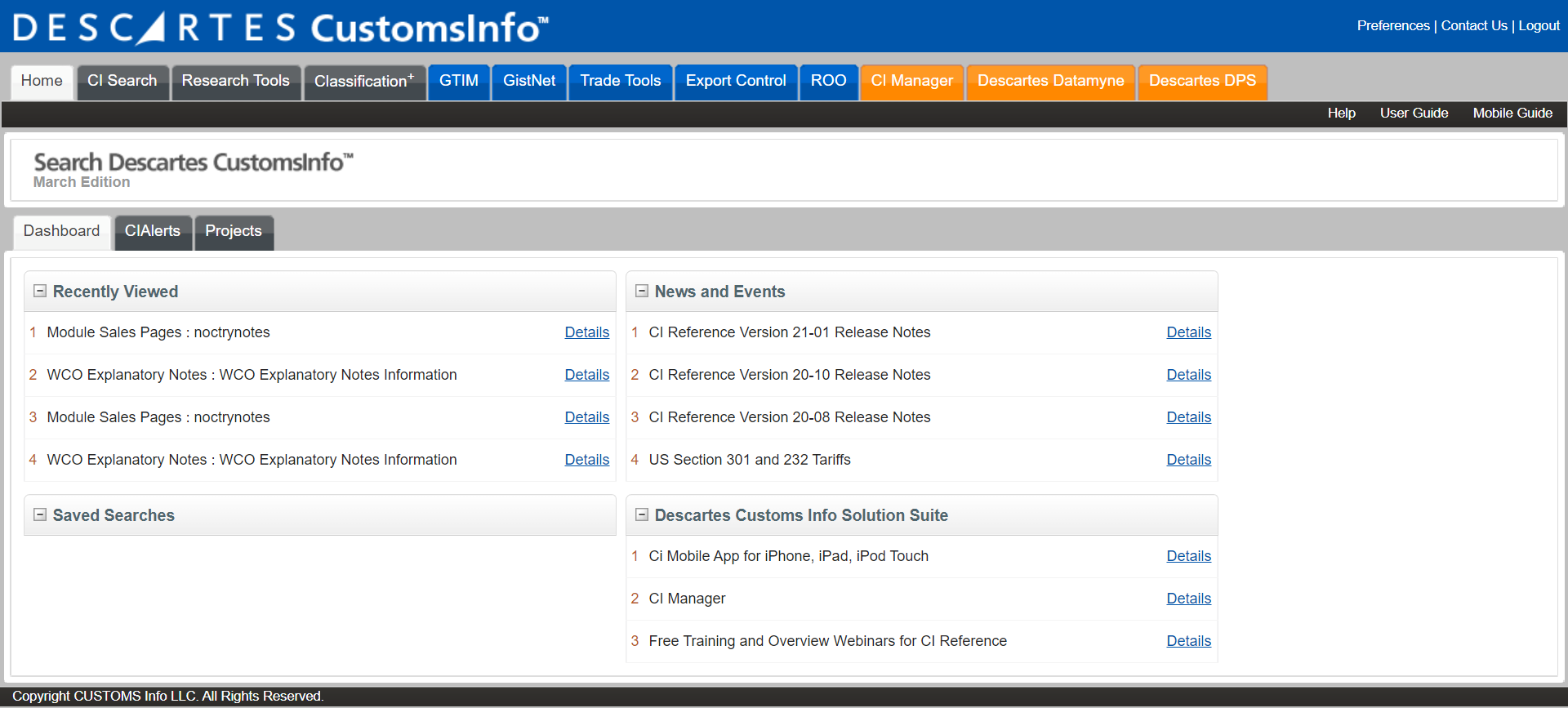Click recently viewed row 2 WCO Explanatory Notes text
Image resolution: width=1568 pixels, height=708 pixels.
[x=252, y=375]
